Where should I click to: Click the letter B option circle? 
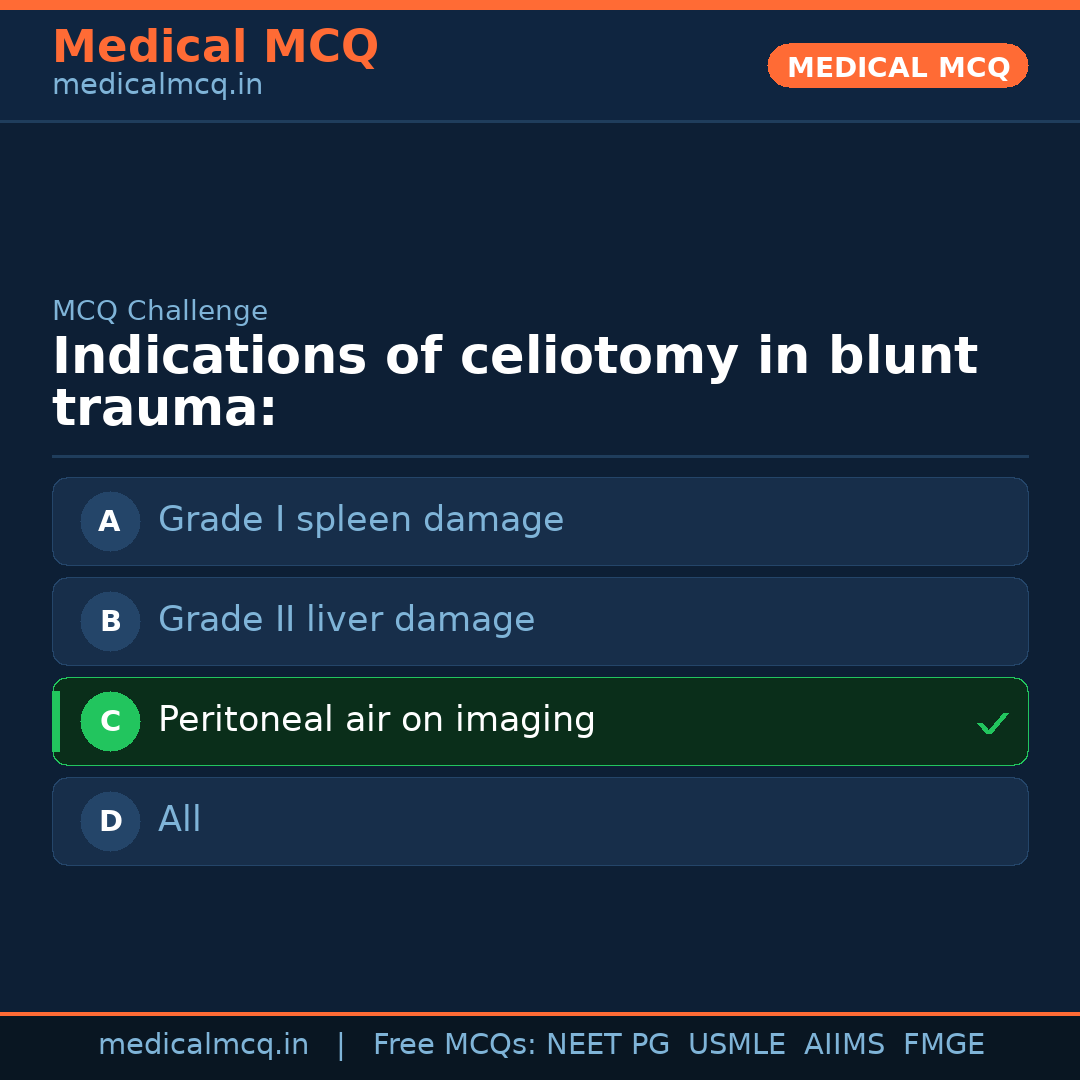[x=110, y=621]
